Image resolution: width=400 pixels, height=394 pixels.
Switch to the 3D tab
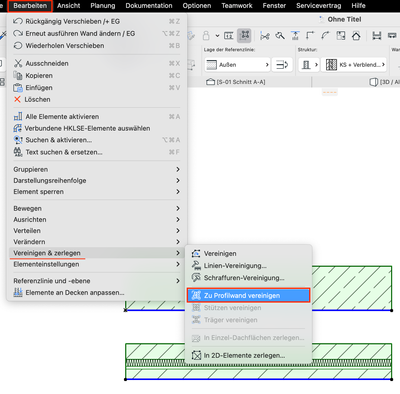pyautogui.click(x=384, y=82)
